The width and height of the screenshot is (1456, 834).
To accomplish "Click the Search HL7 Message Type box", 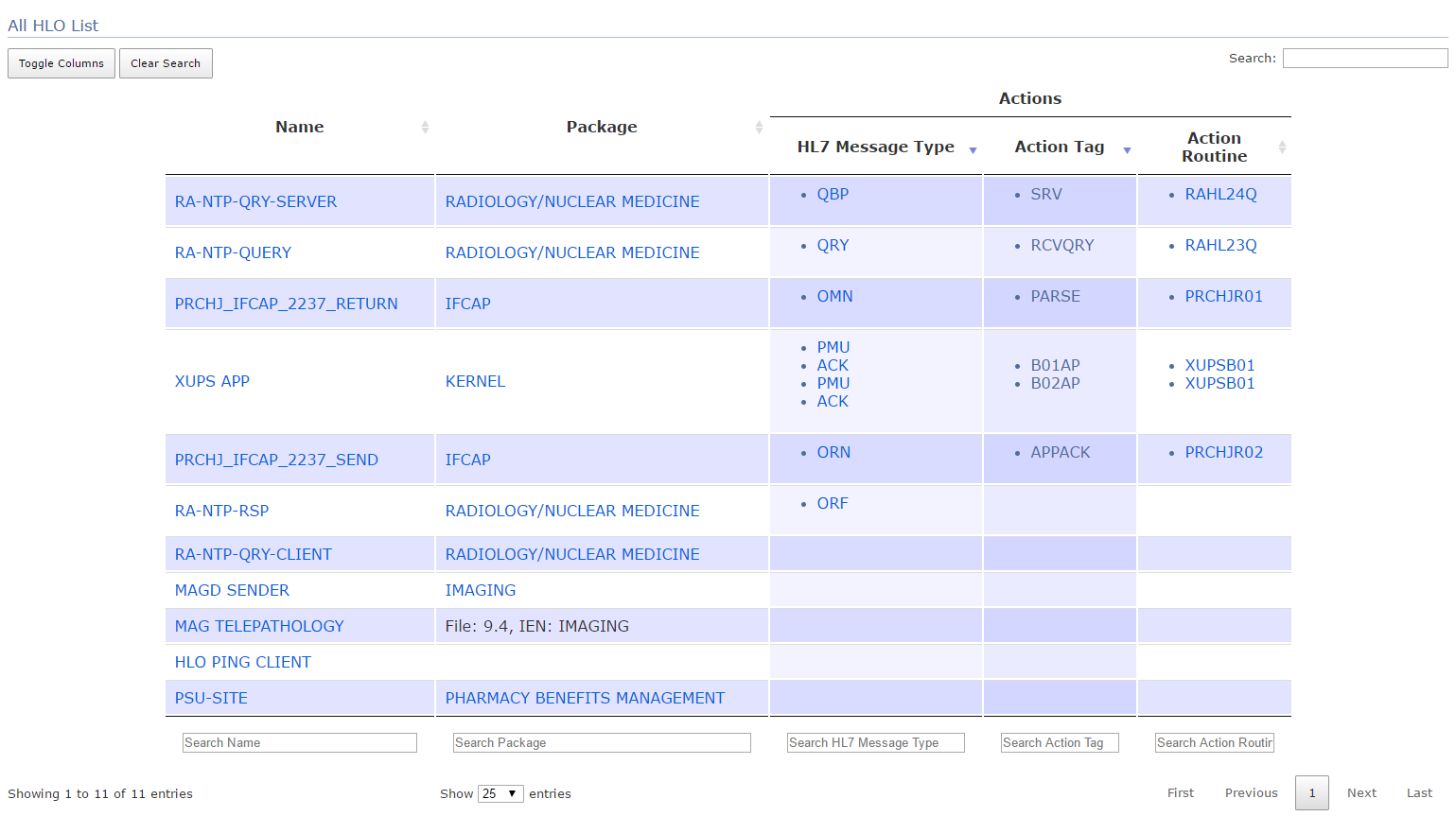I will pyautogui.click(x=875, y=743).
